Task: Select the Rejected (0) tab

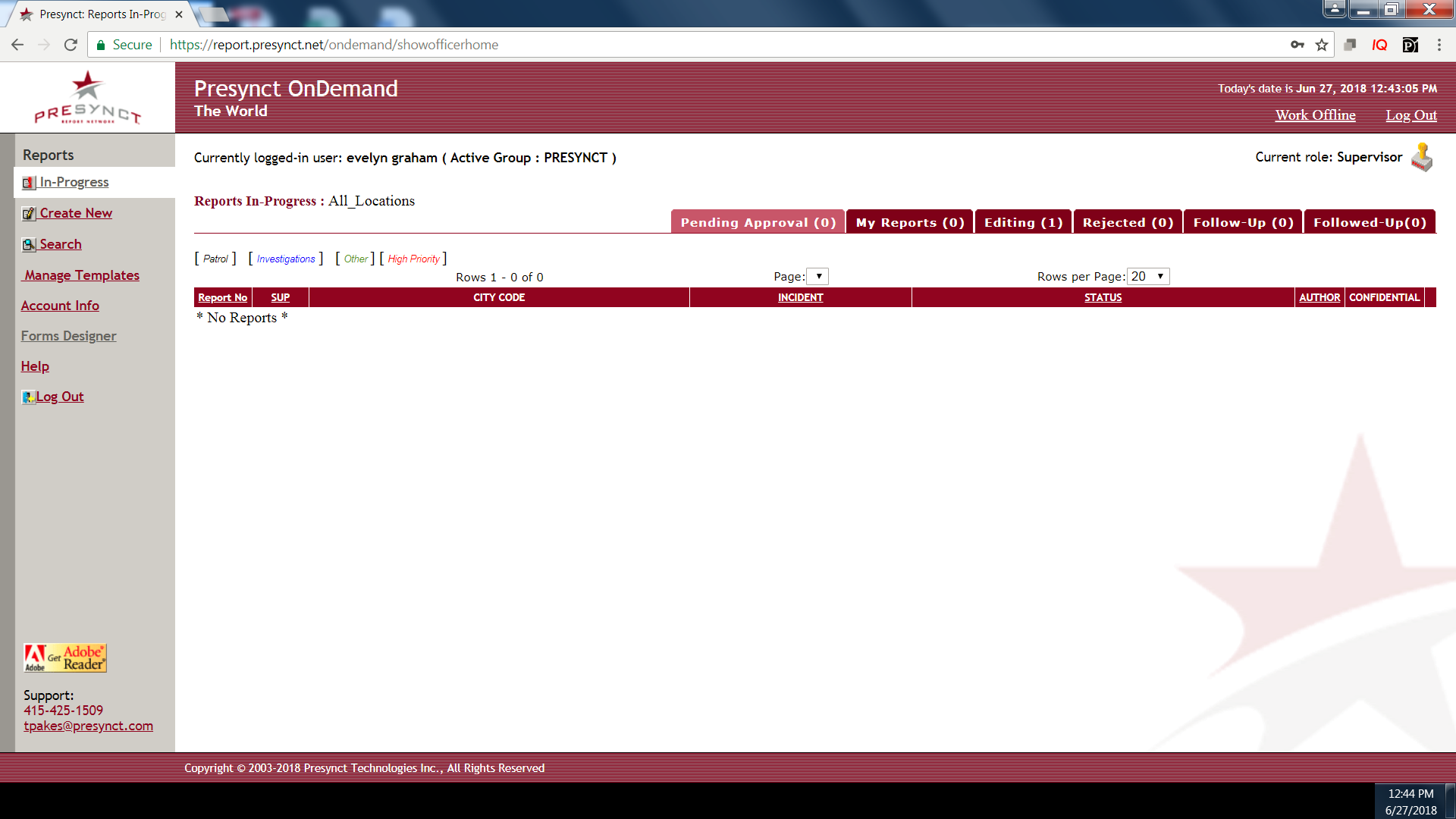Action: pos(1128,222)
